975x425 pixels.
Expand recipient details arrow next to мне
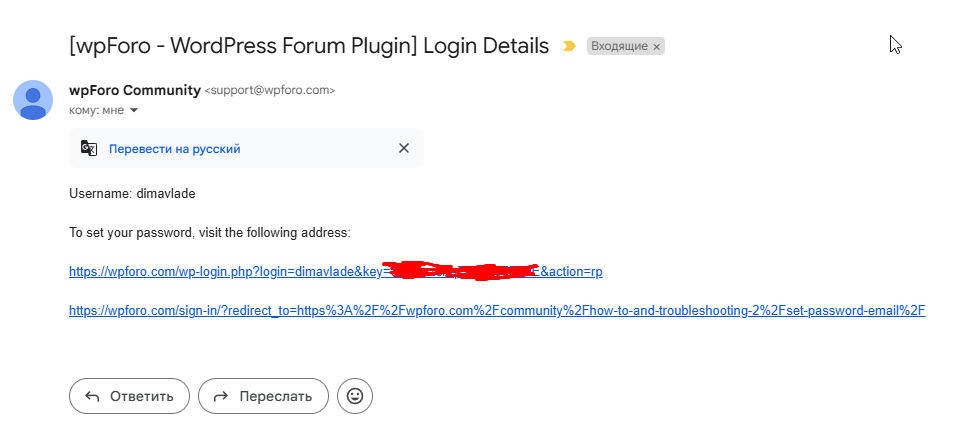point(133,111)
